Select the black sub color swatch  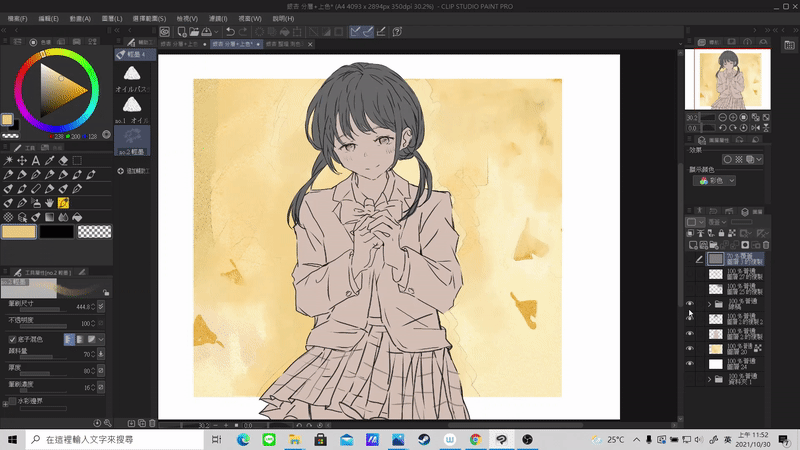click(57, 232)
